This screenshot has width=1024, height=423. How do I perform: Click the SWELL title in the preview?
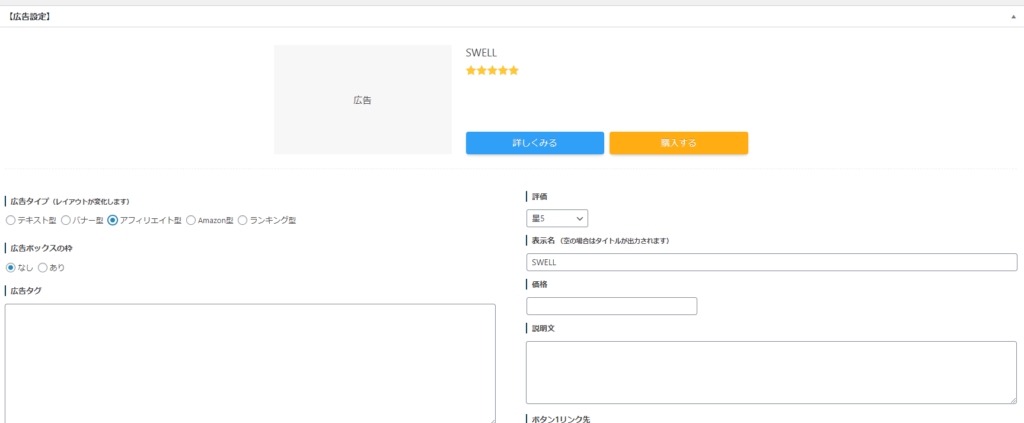(481, 53)
